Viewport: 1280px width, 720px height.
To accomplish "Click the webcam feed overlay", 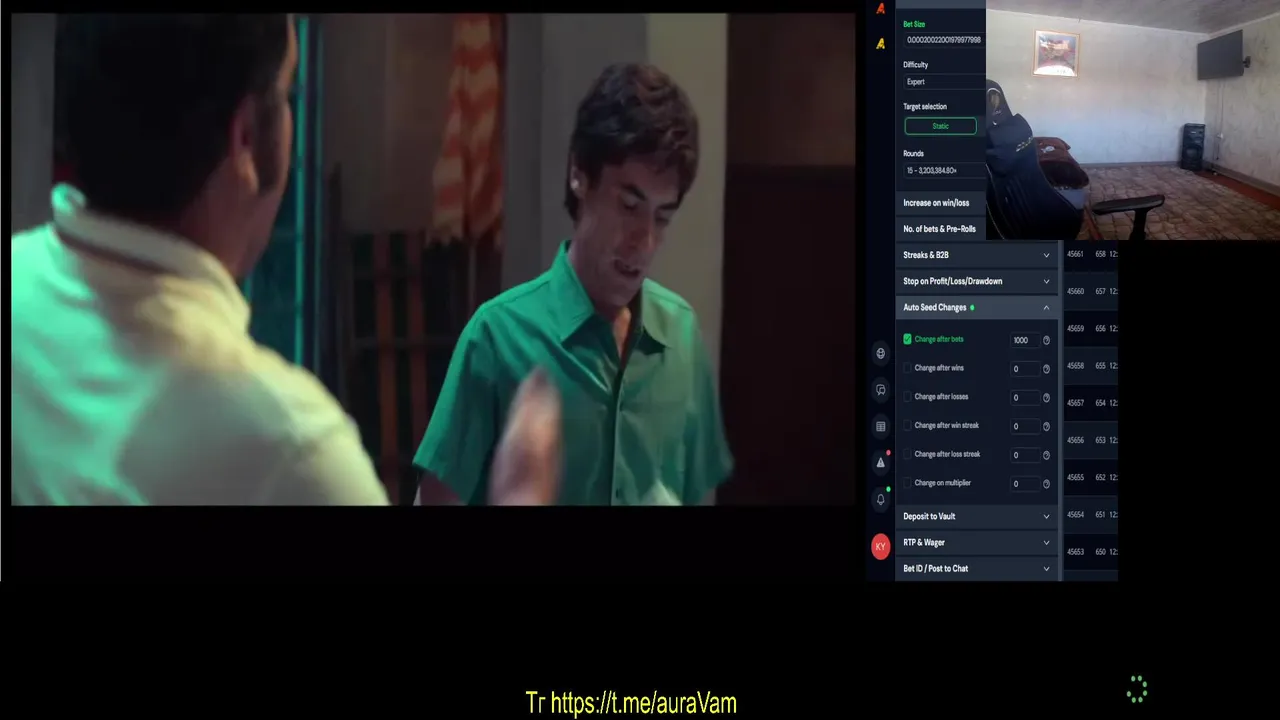I will pos(1133,120).
